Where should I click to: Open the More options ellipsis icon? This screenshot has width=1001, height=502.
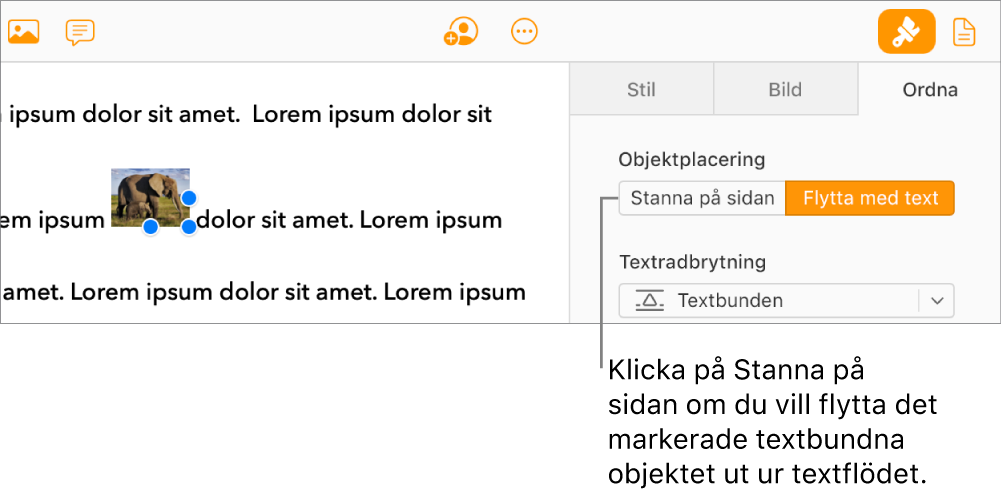click(525, 31)
